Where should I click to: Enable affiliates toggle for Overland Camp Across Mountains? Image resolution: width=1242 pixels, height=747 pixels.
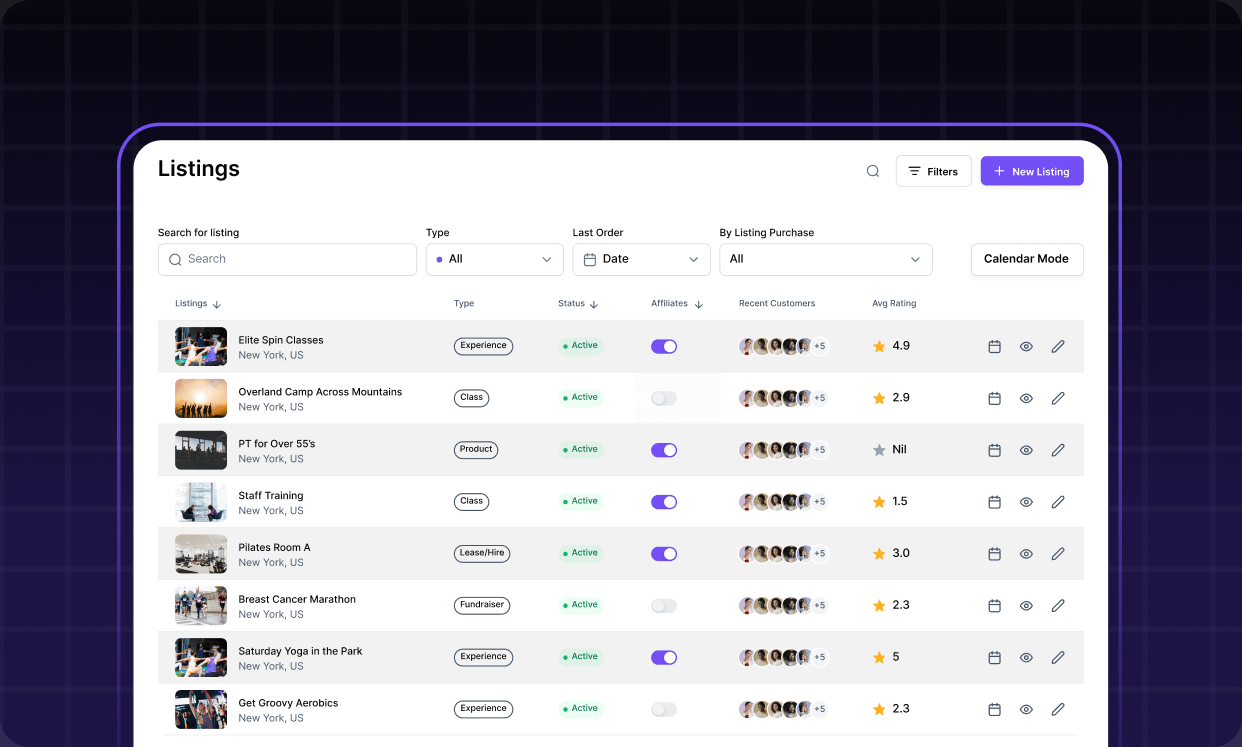[x=664, y=398]
